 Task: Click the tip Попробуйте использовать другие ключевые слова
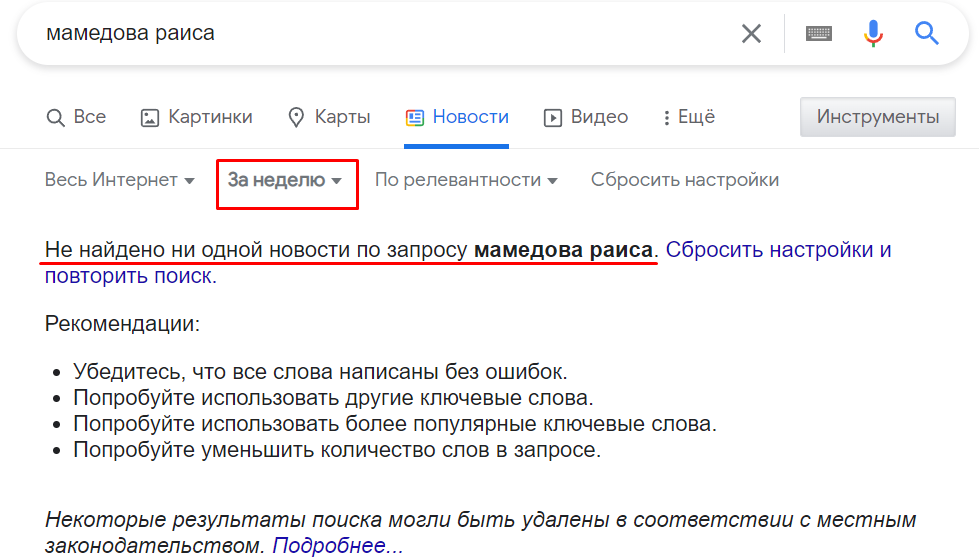(333, 397)
